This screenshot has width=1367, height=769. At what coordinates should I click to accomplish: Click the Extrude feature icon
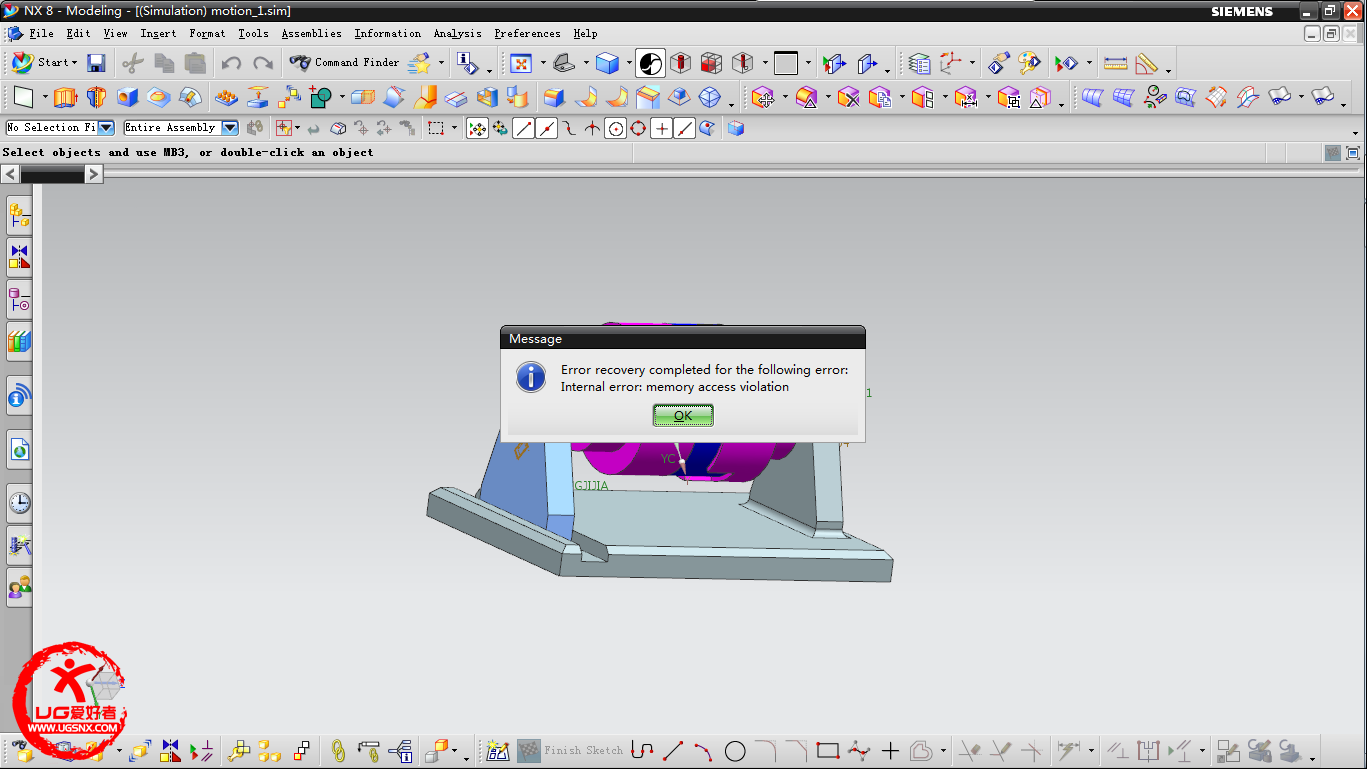click(65, 97)
